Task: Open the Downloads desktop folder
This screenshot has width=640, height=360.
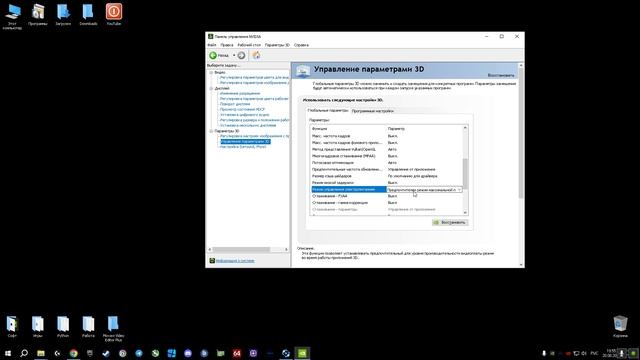Action: pos(88,15)
